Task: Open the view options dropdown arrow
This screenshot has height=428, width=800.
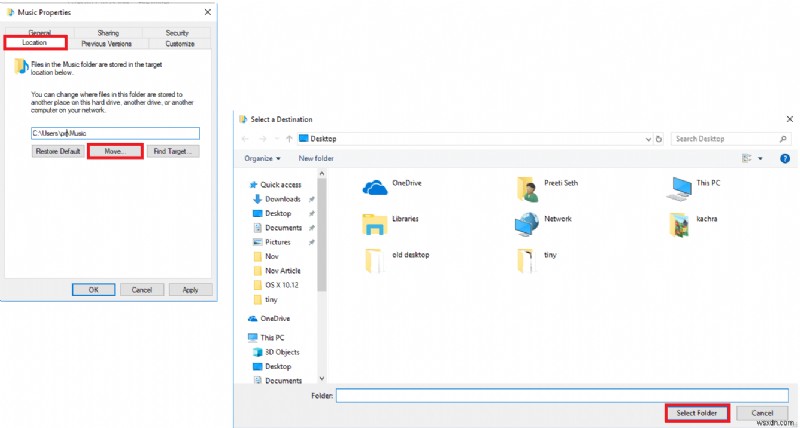Action: 760,159
